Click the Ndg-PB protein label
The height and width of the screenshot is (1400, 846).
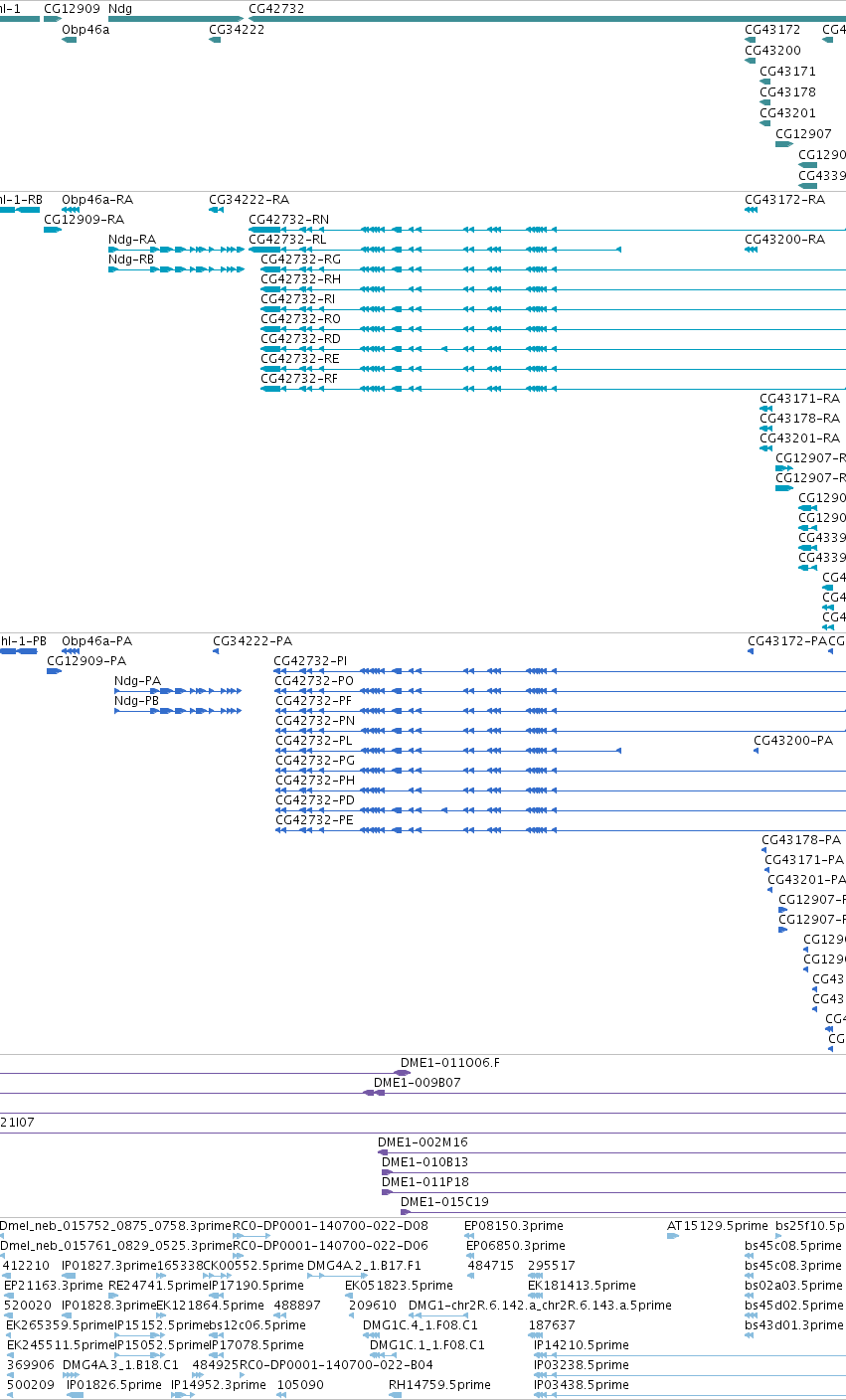pos(137,701)
